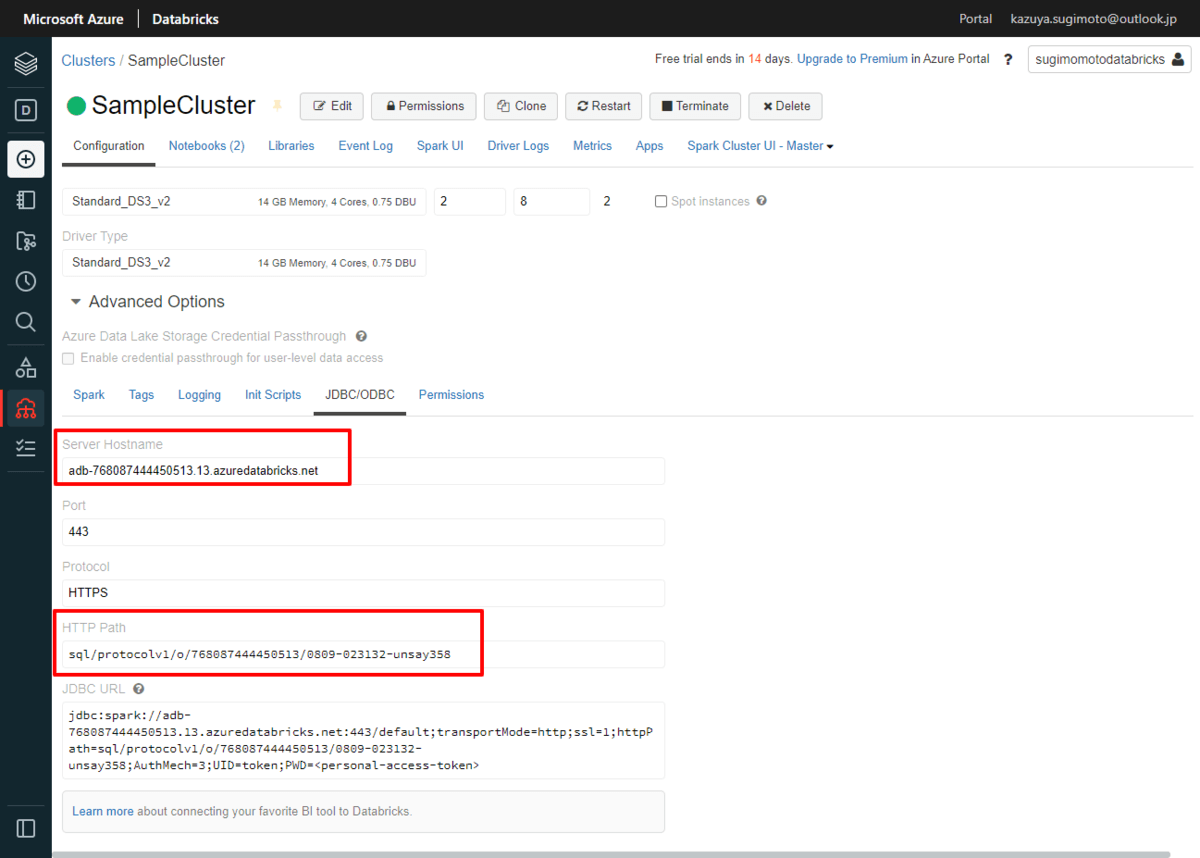Open the Workspace notebook icon in sidebar
This screenshot has height=858, width=1200.
point(26,200)
